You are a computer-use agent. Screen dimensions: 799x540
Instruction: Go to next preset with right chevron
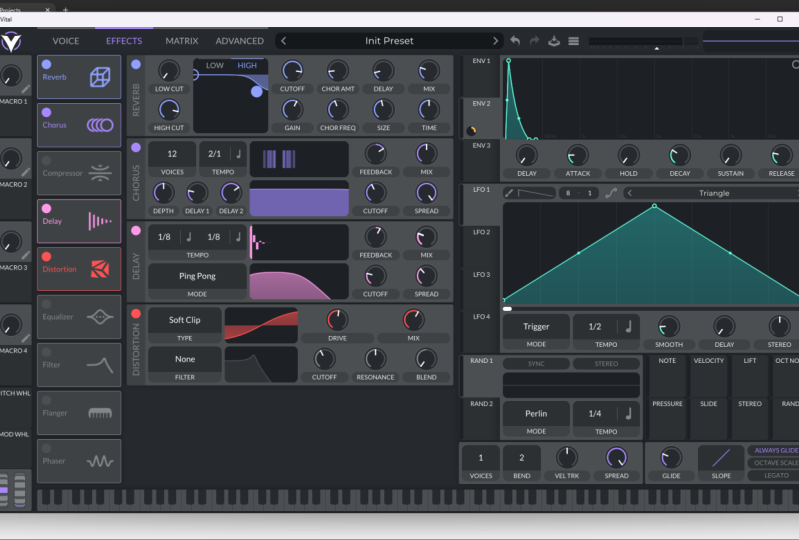[x=495, y=41]
